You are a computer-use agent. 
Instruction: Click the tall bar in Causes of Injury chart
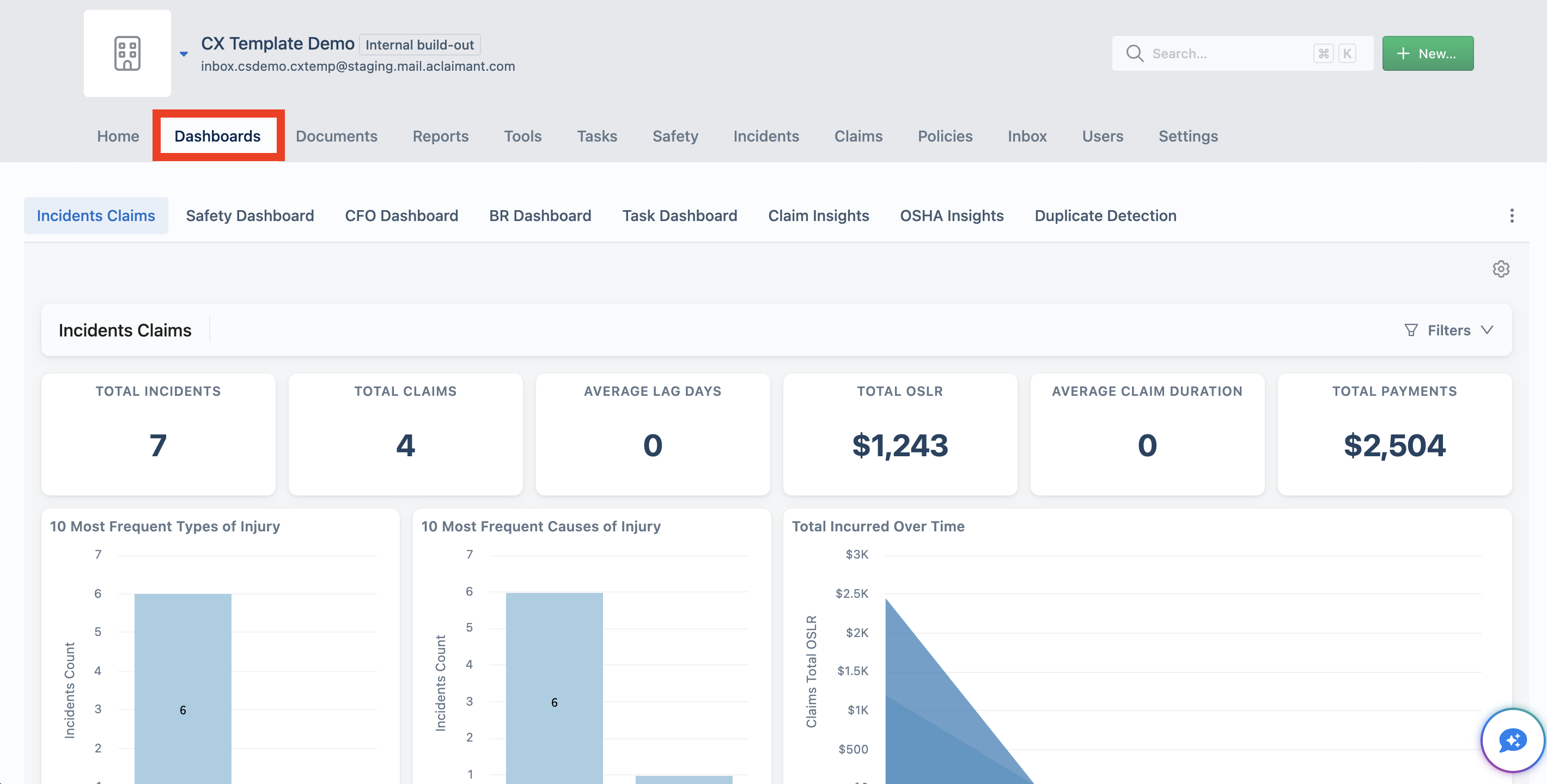[555, 688]
